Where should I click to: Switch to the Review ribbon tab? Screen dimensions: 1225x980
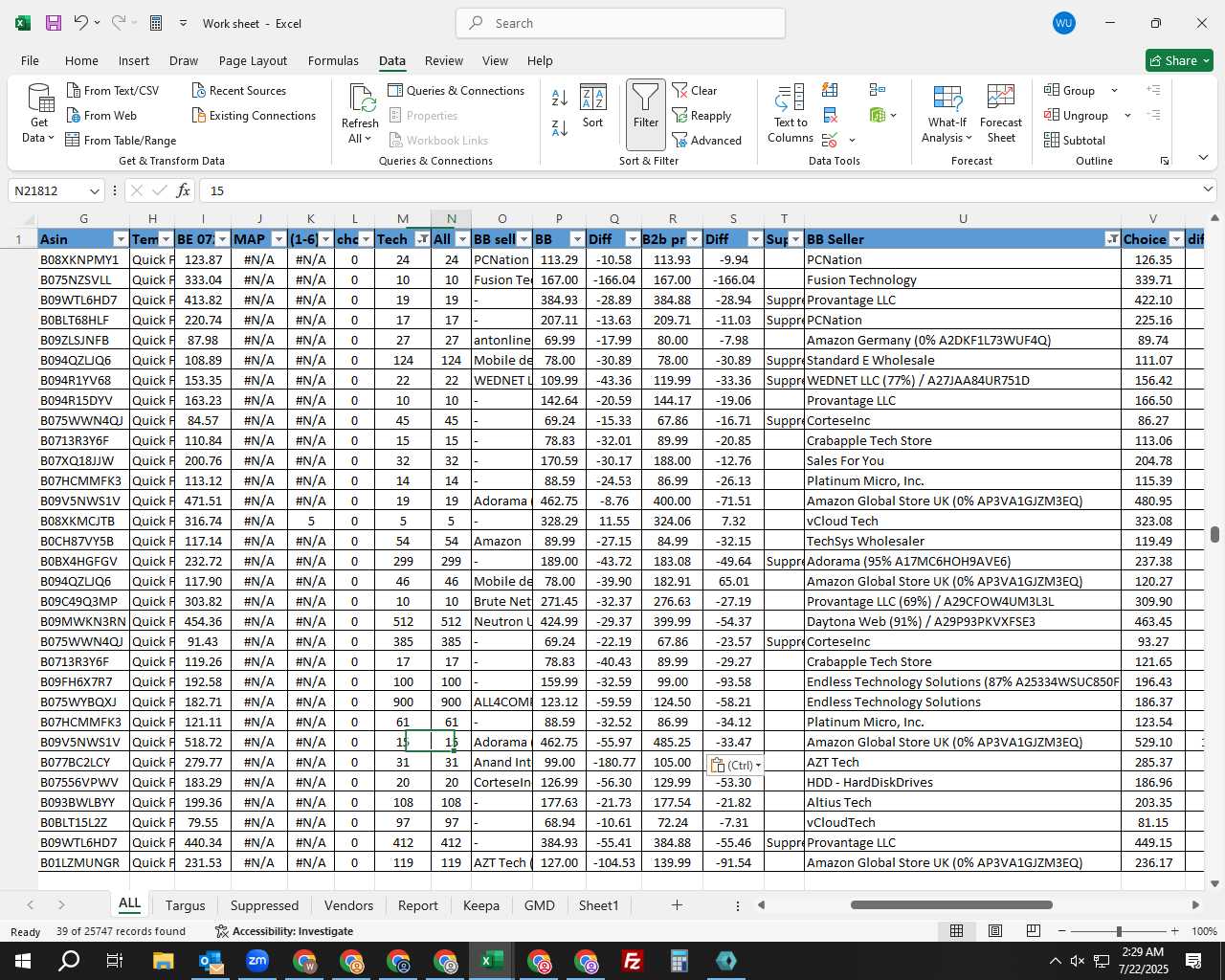[x=444, y=60]
